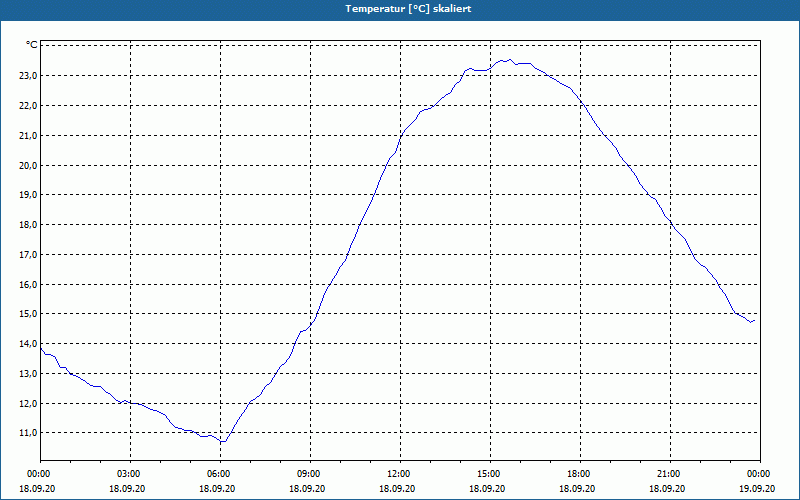Click the 14,0 y-axis value
Viewport: 800px width, 500px height.
tap(28, 344)
